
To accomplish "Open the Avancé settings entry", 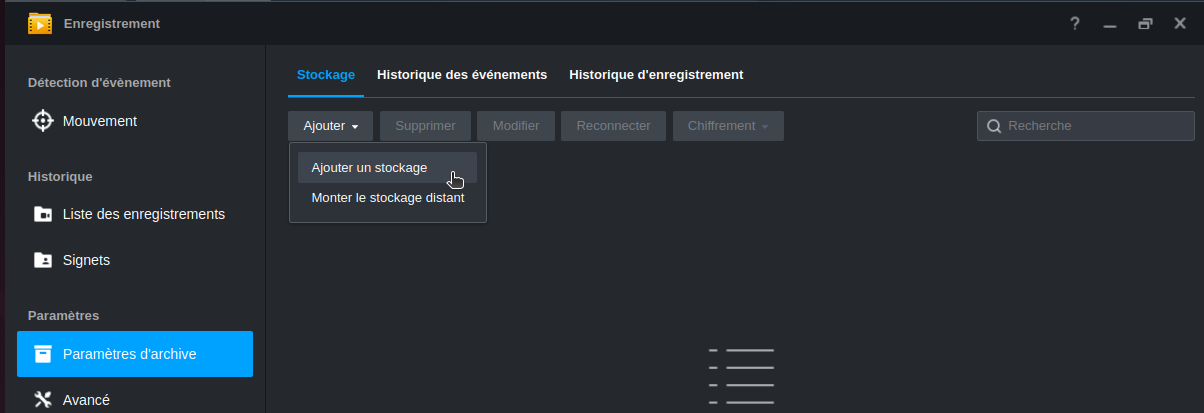I will tap(135, 399).
